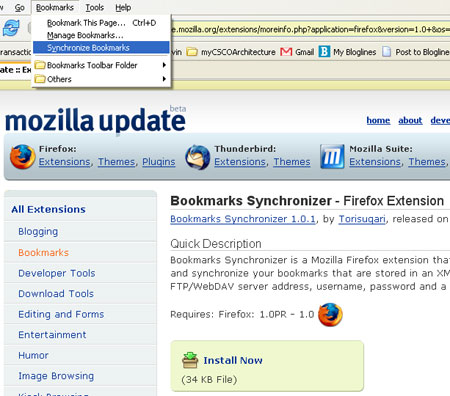Click the address bar URL field
The height and width of the screenshot is (396, 450).
tap(310, 29)
